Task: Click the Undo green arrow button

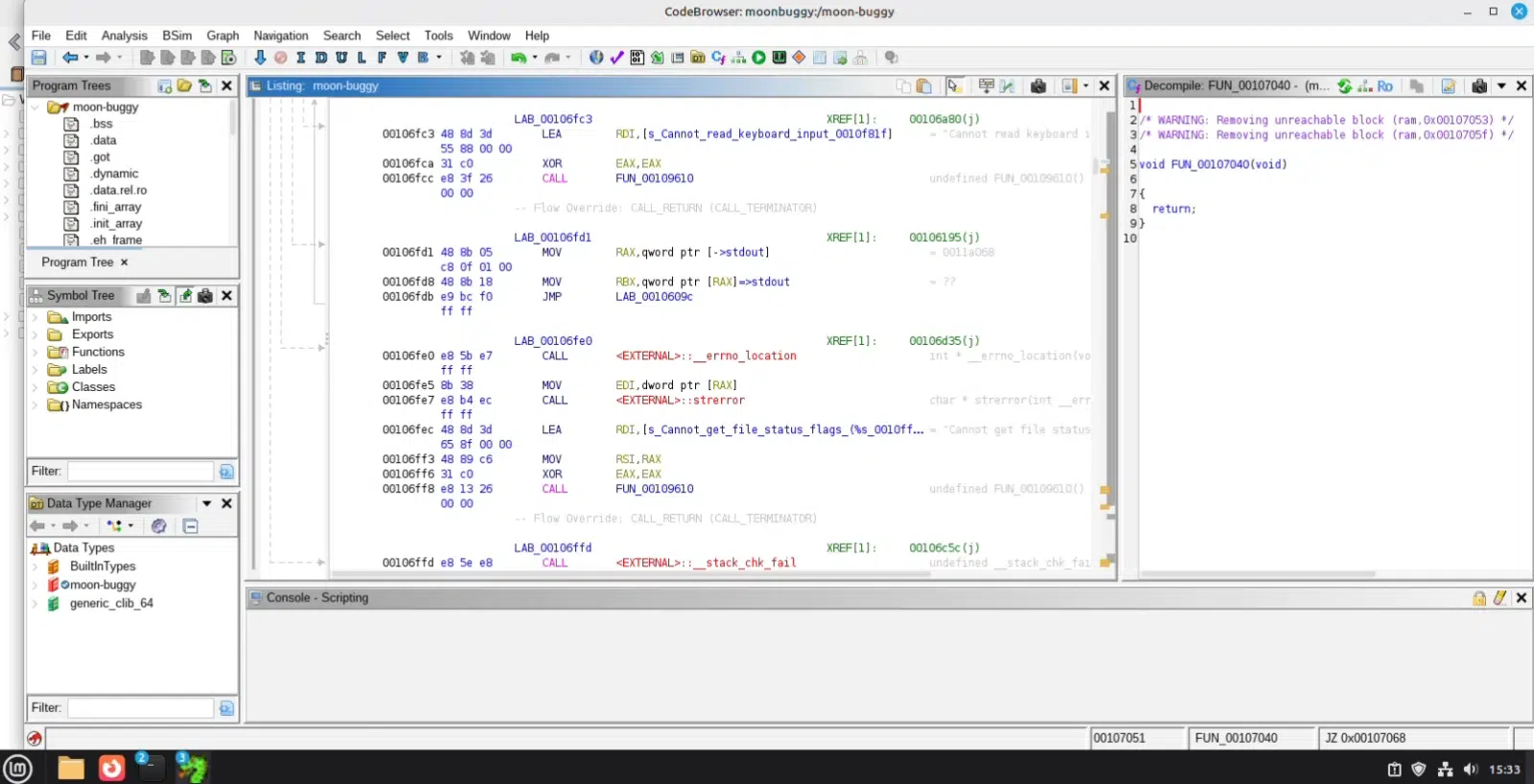Action: coord(519,58)
